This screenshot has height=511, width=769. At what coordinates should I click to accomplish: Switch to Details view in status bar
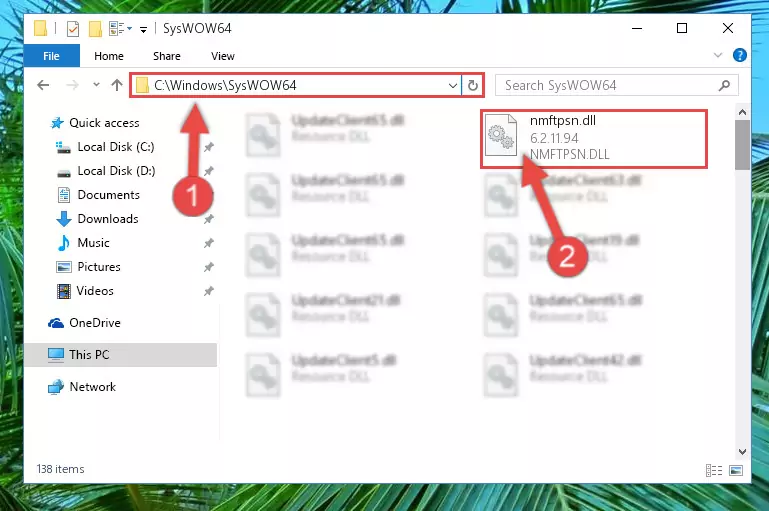pos(714,471)
